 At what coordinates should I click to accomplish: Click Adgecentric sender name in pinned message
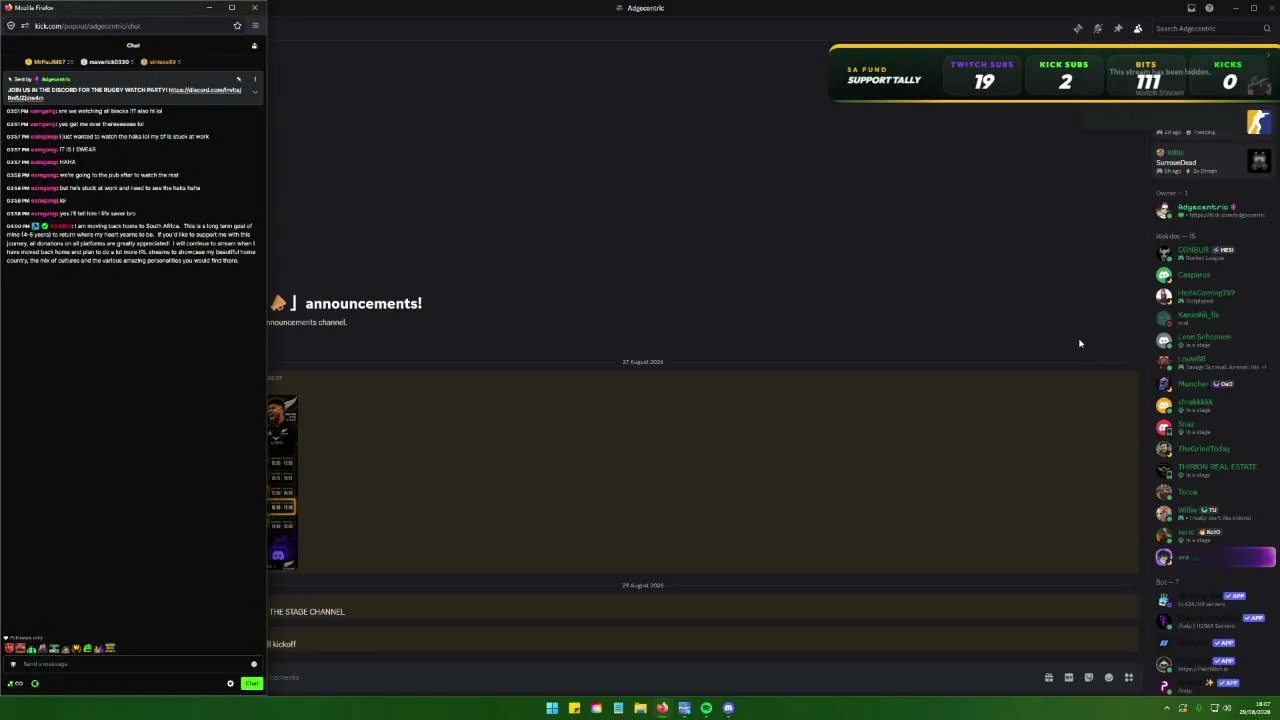coord(56,79)
